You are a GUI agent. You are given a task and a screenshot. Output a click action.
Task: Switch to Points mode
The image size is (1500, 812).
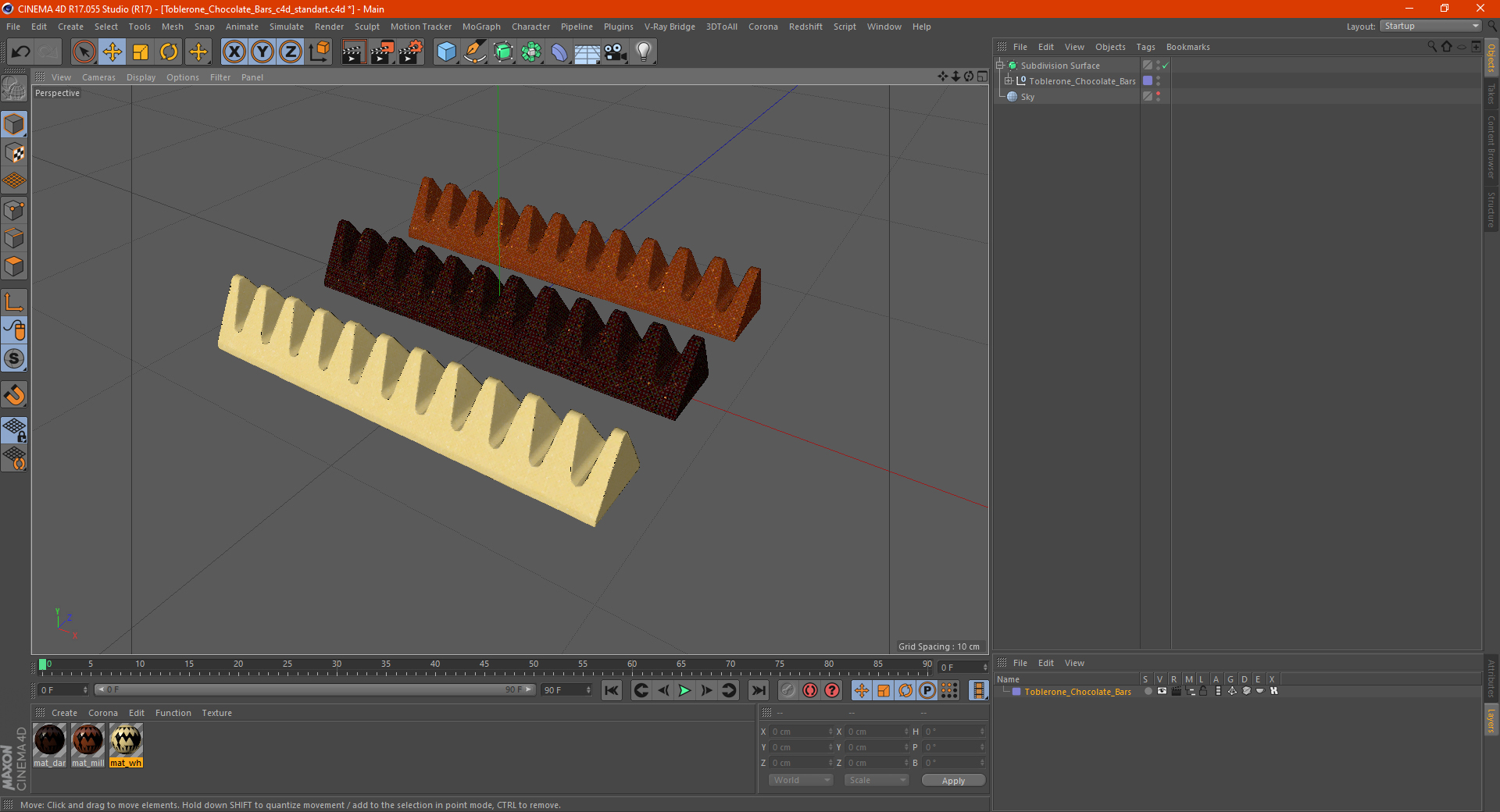14,210
